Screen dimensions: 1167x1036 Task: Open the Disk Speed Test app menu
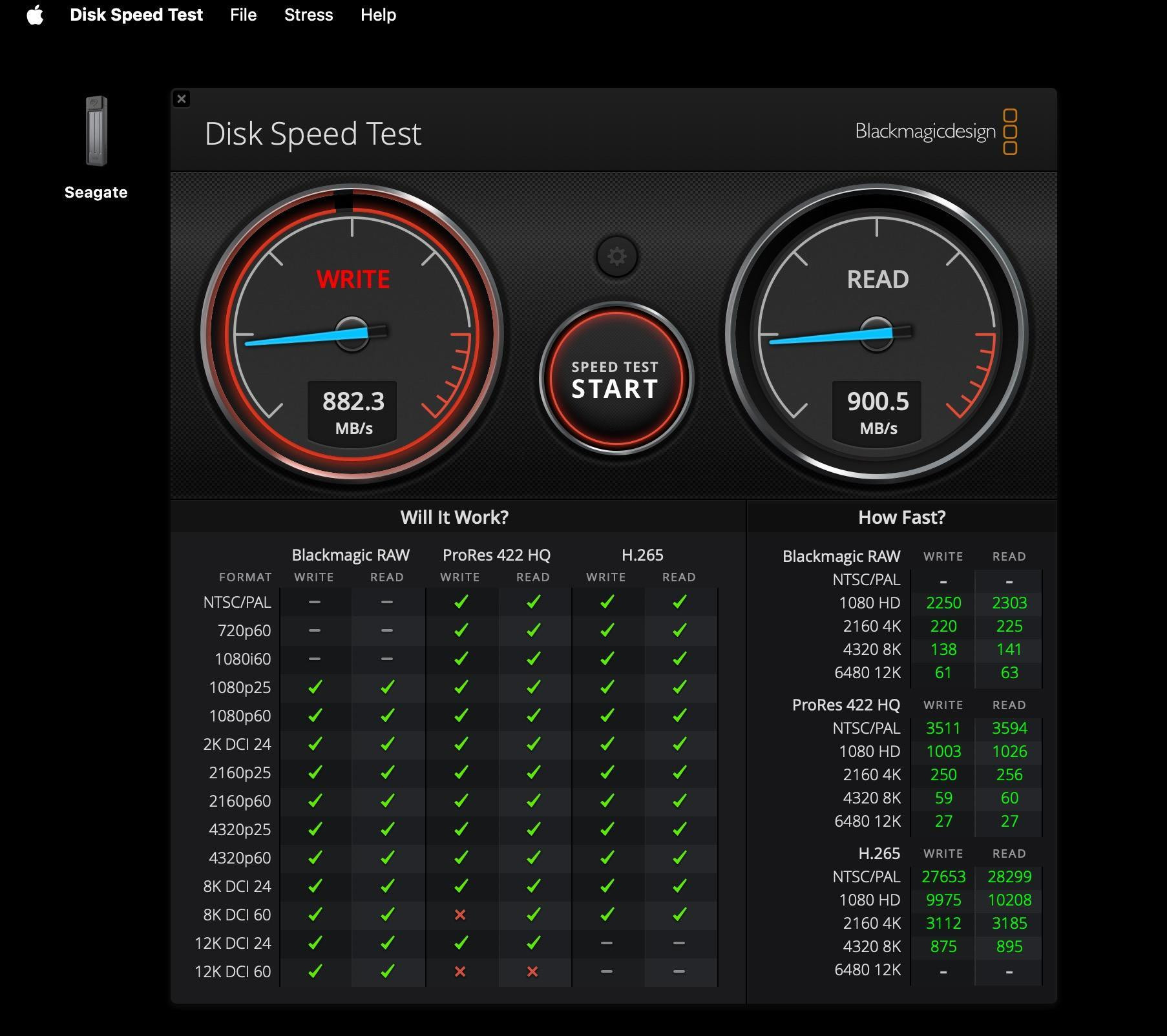point(136,15)
